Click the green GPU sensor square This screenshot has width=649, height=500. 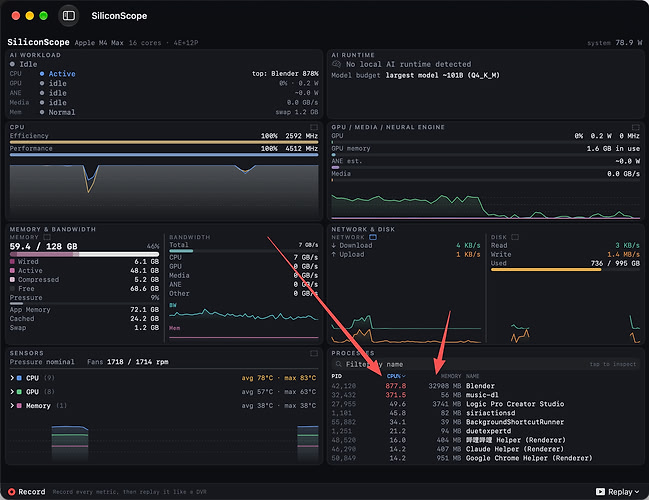(19, 392)
